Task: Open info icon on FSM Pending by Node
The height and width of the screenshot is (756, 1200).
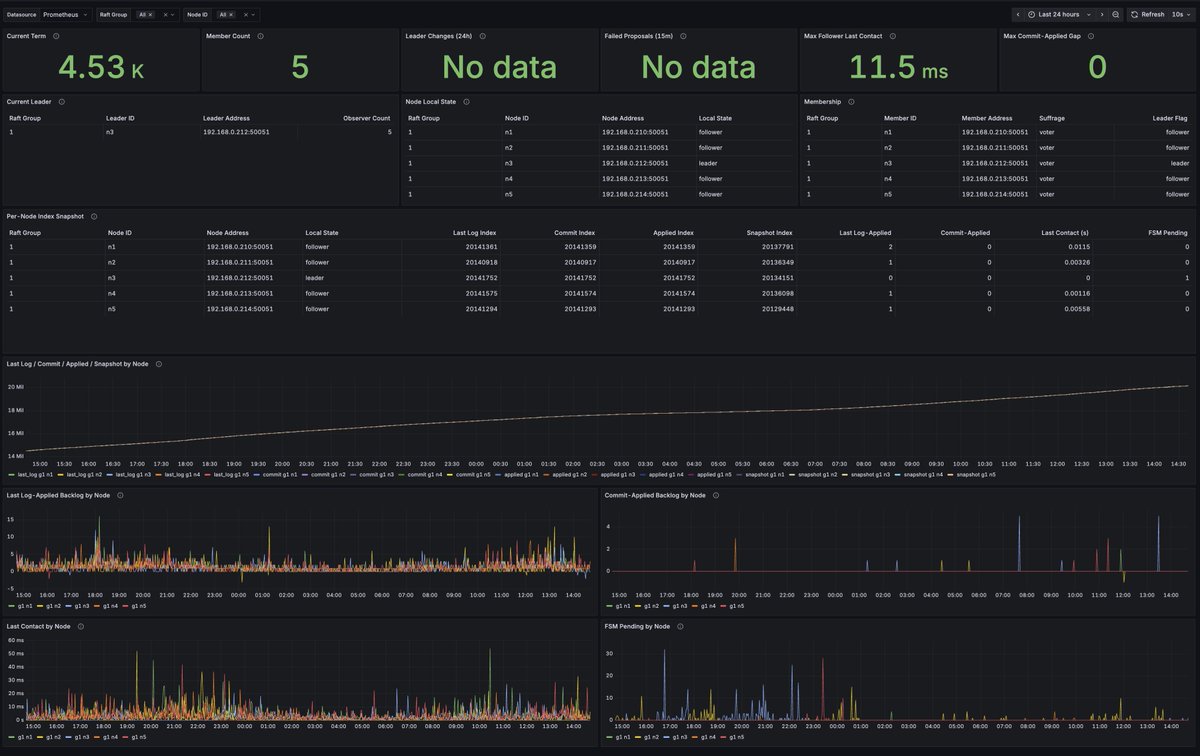Action: (x=680, y=626)
